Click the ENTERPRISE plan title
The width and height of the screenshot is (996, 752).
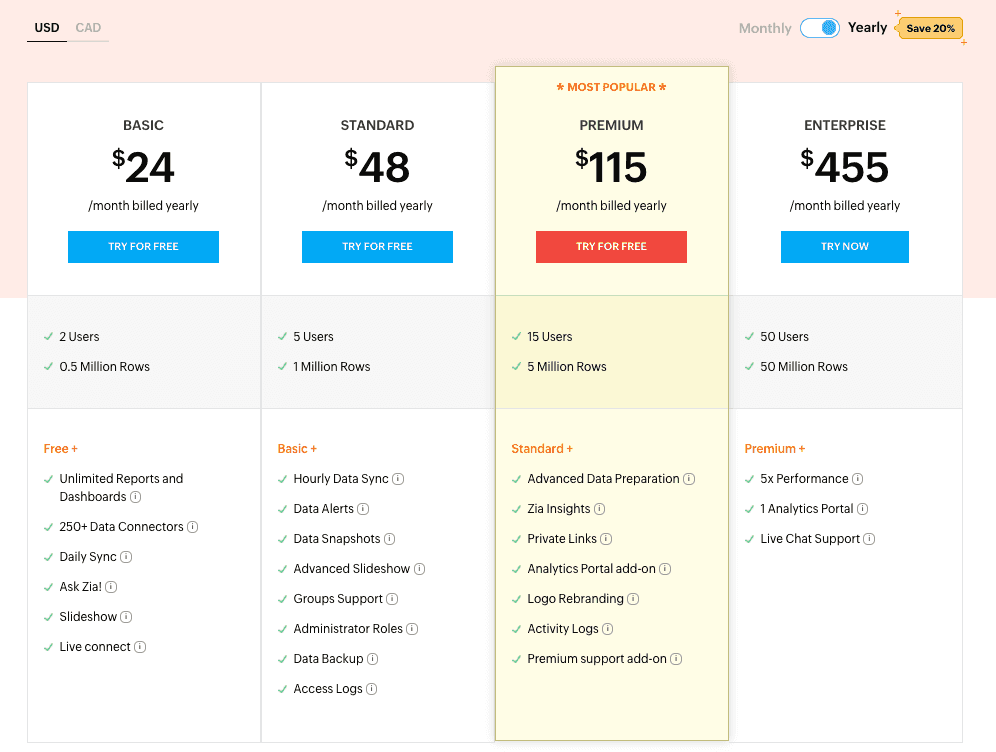point(845,125)
